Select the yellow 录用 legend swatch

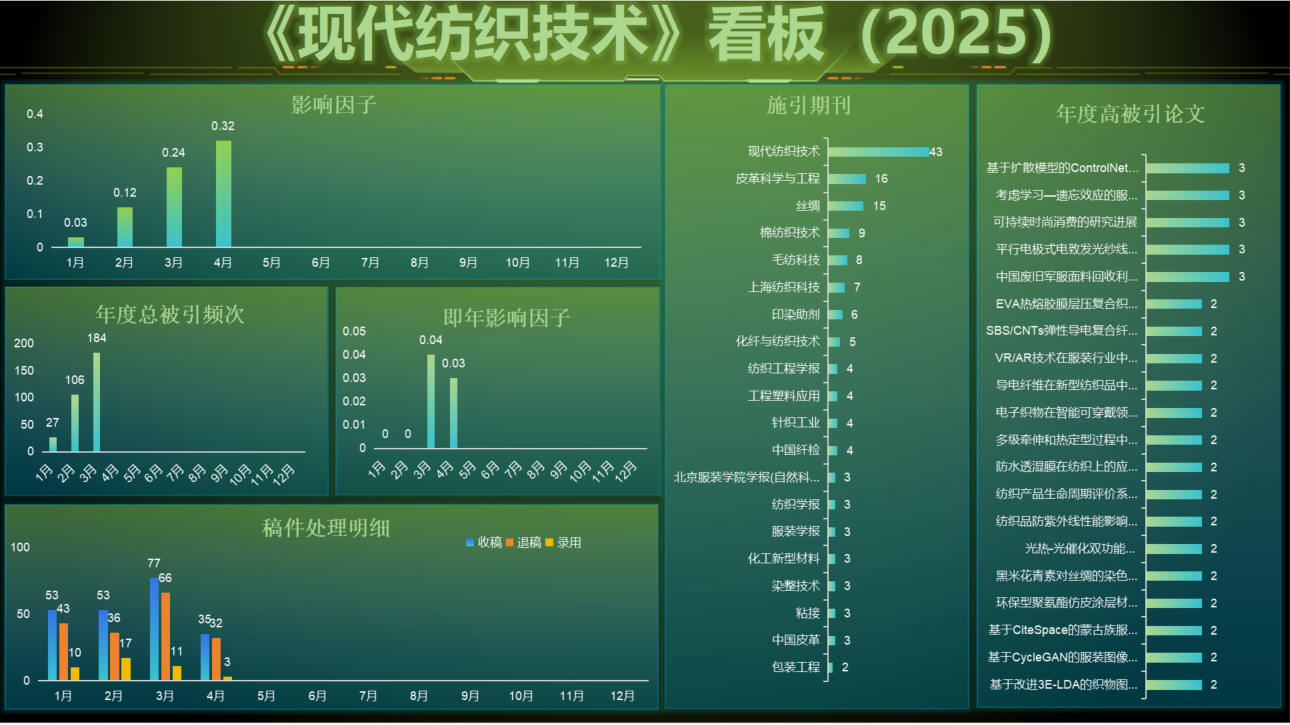[550, 542]
